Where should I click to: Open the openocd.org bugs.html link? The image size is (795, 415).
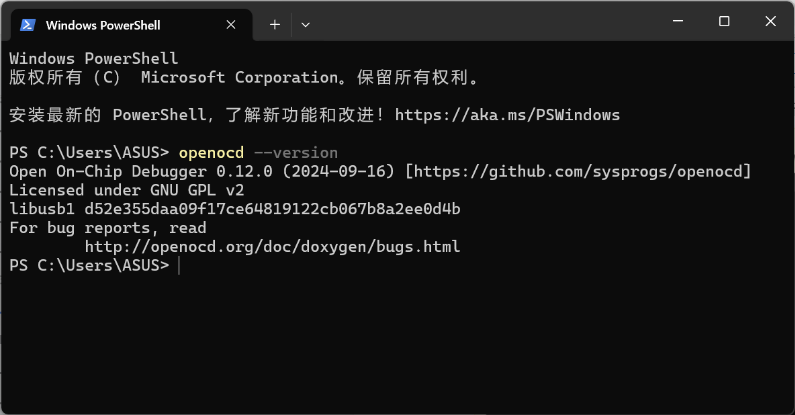[x=272, y=246]
